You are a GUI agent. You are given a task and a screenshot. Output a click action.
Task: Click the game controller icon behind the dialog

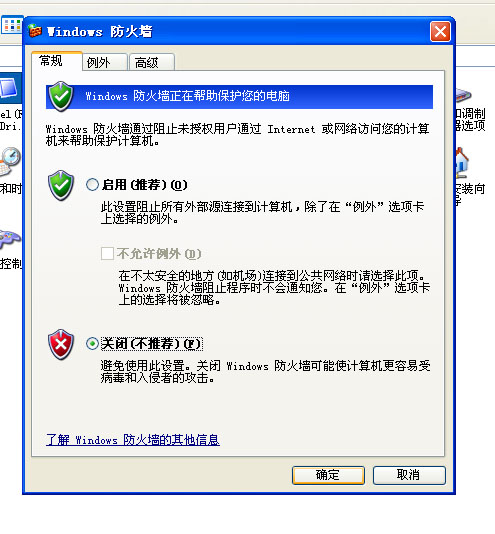click(x=10, y=239)
